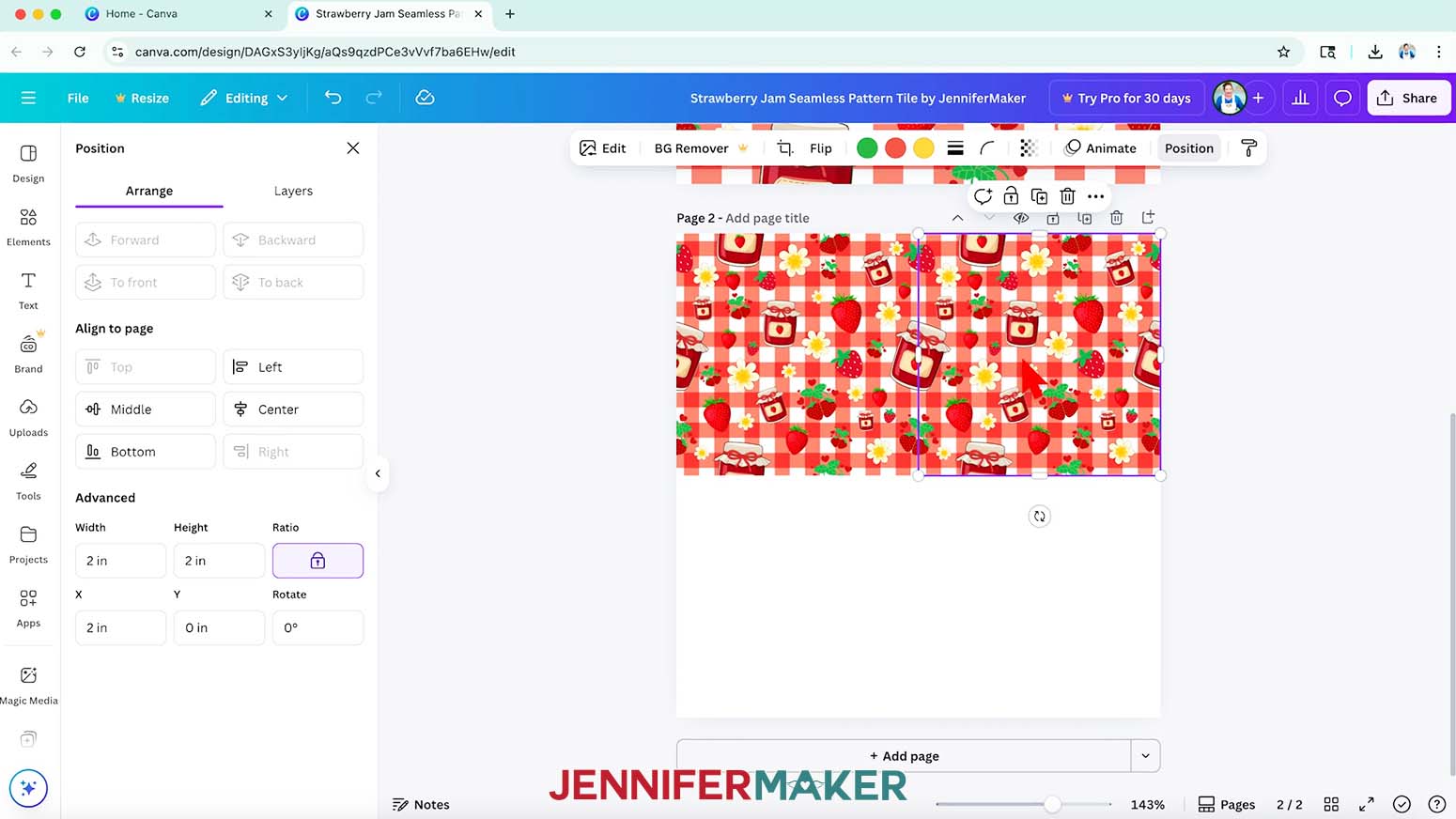Open the transparency checkerboard control

(x=1028, y=148)
